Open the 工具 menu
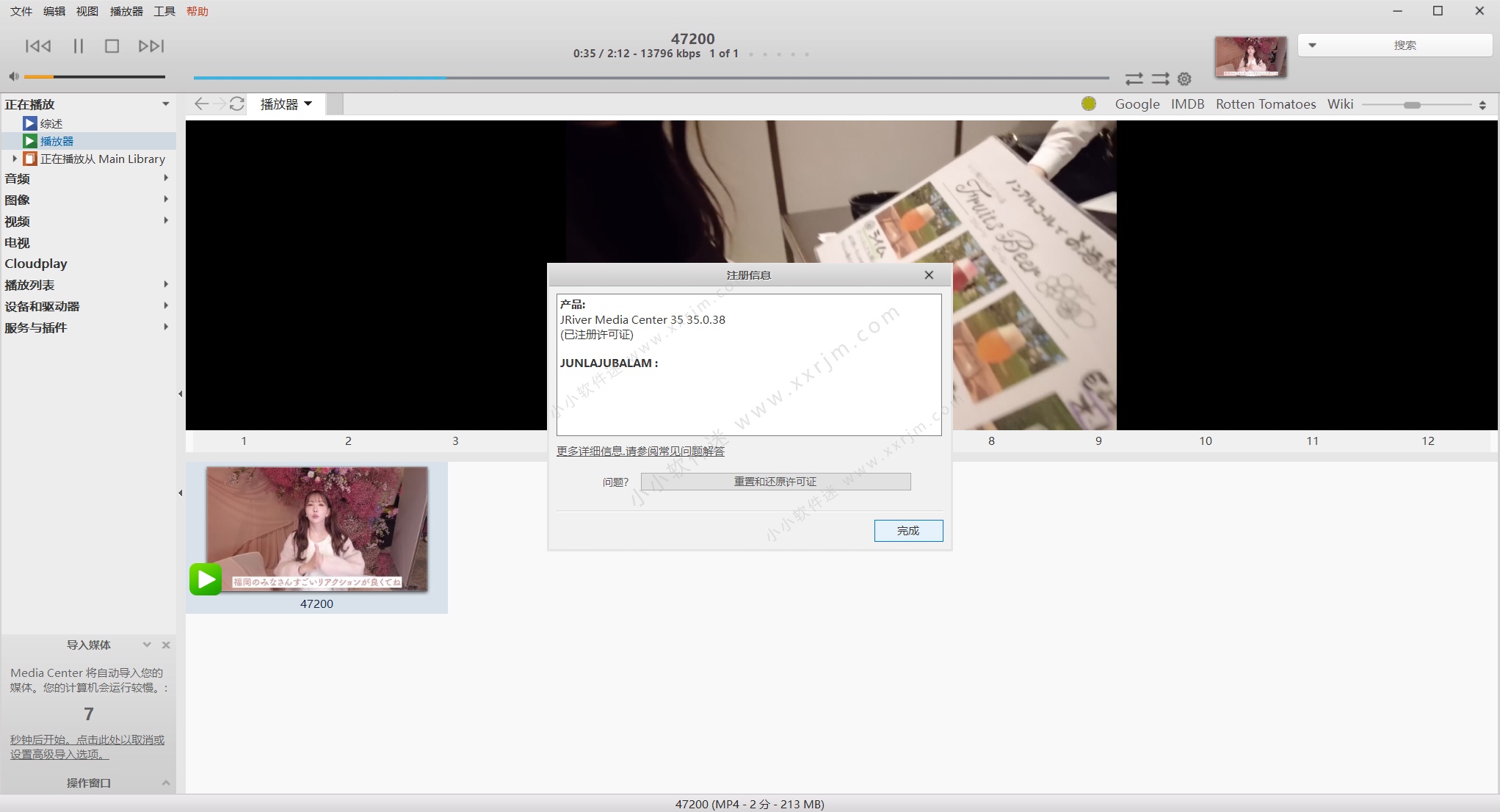The width and height of the screenshot is (1500, 812). point(163,11)
